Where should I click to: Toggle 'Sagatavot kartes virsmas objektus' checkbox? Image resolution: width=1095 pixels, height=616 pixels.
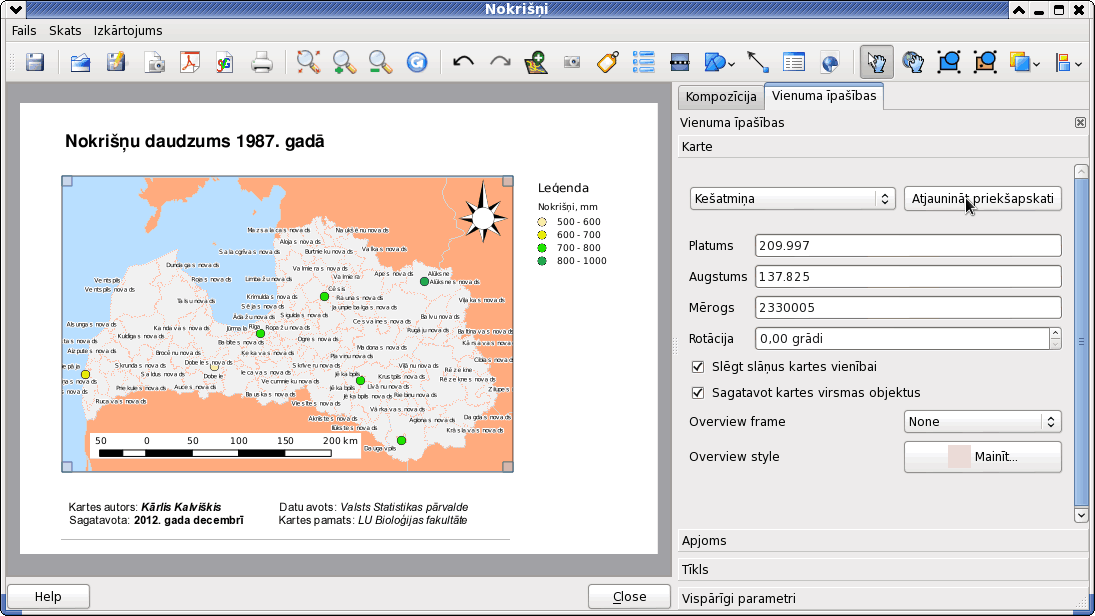coord(698,393)
